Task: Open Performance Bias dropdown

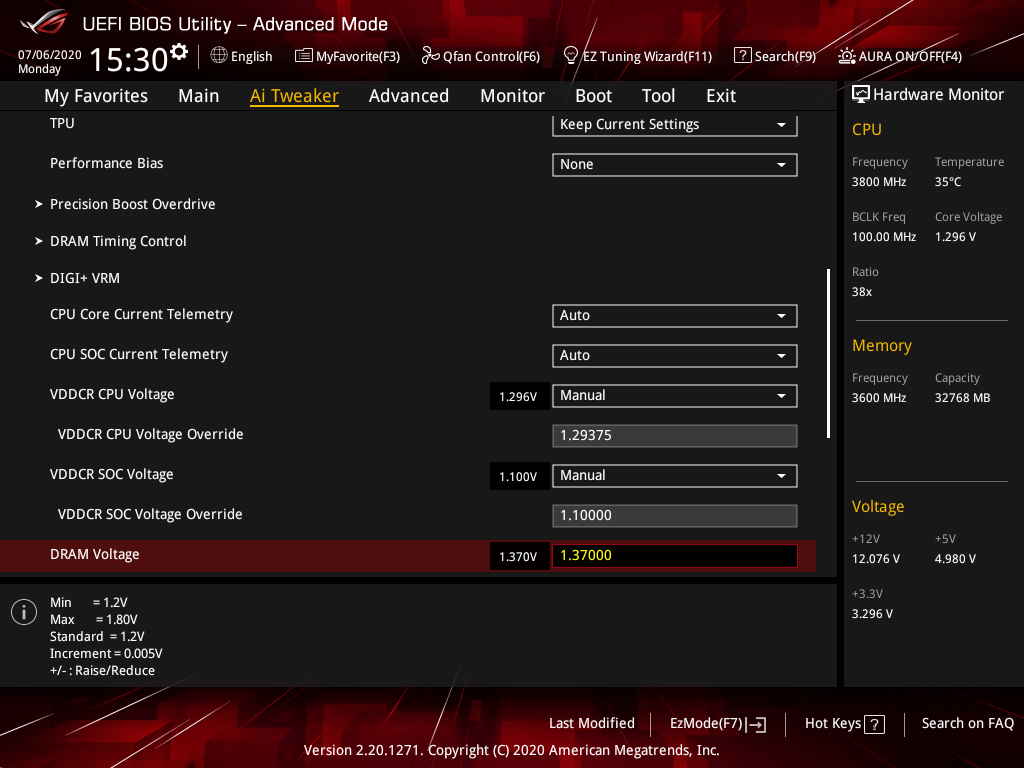Action: (x=675, y=165)
